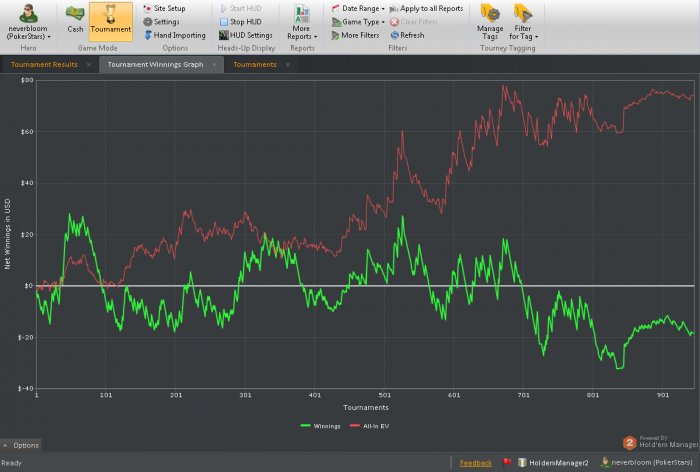Open Filter for Tag dropdown
Screen dimensions: 700x472
pyautogui.click(x=522, y=22)
